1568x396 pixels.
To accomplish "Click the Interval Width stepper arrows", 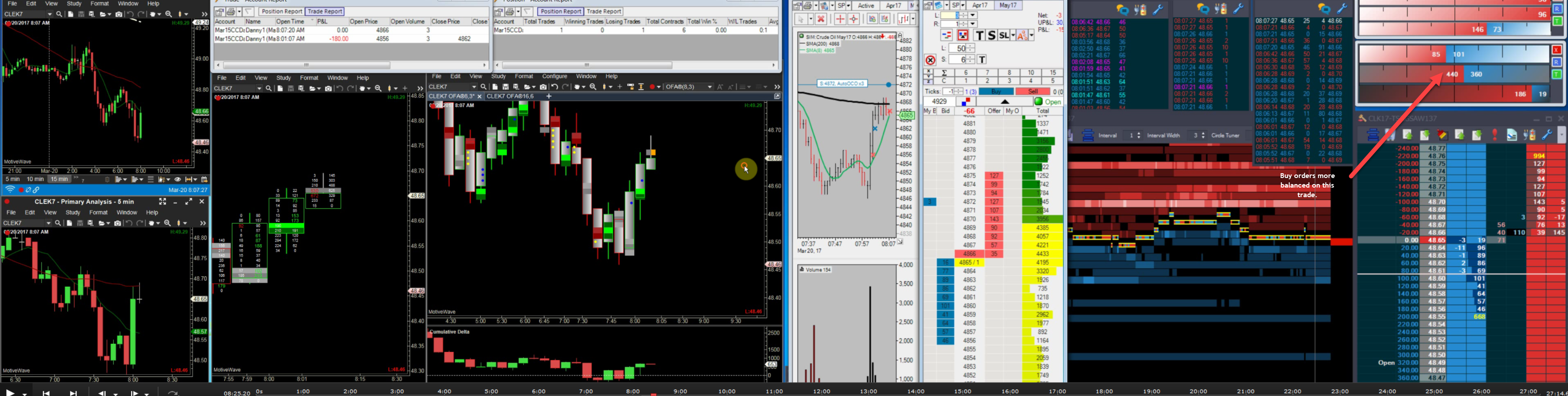I will [1203, 136].
